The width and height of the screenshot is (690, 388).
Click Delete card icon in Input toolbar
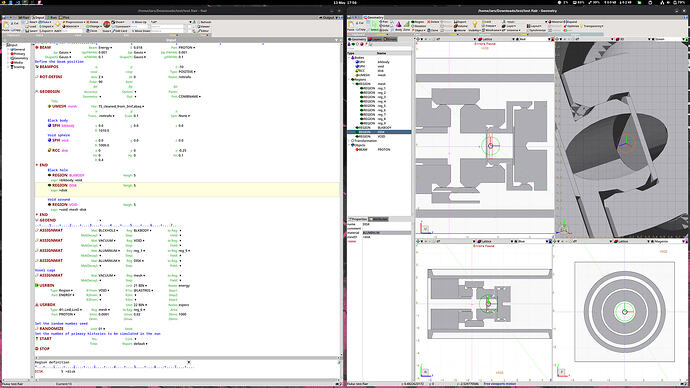(91, 22)
